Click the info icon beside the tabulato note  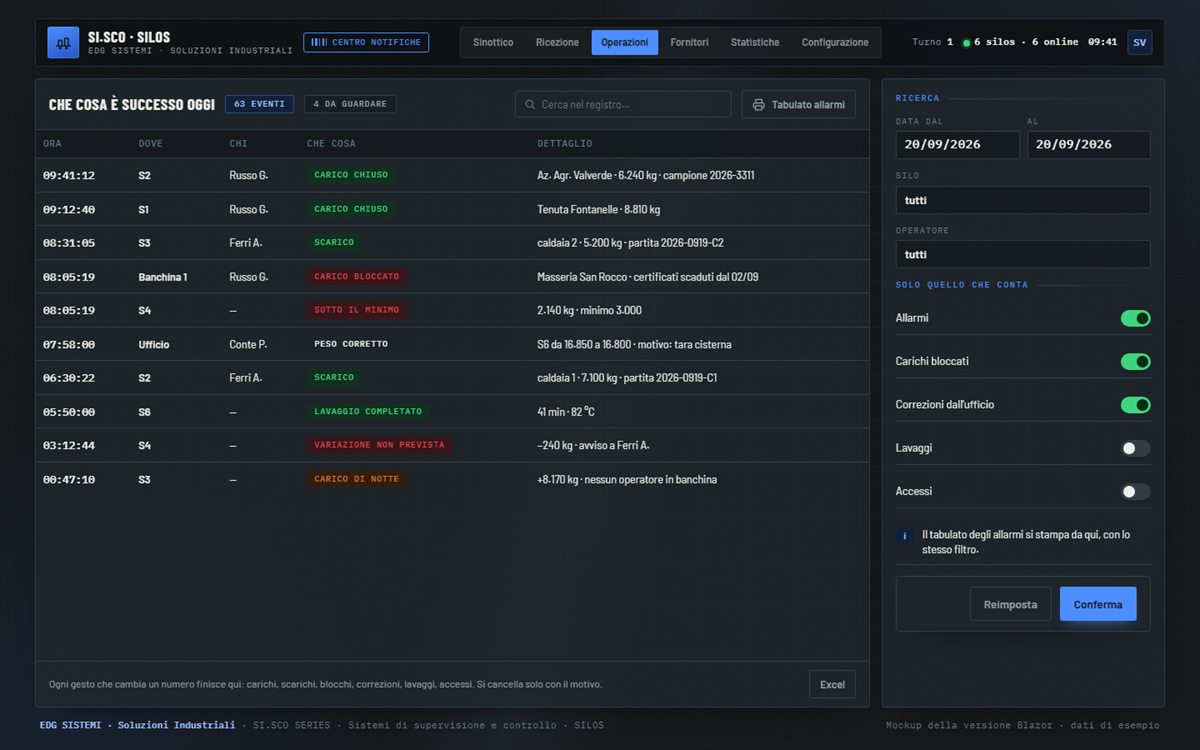click(x=905, y=536)
